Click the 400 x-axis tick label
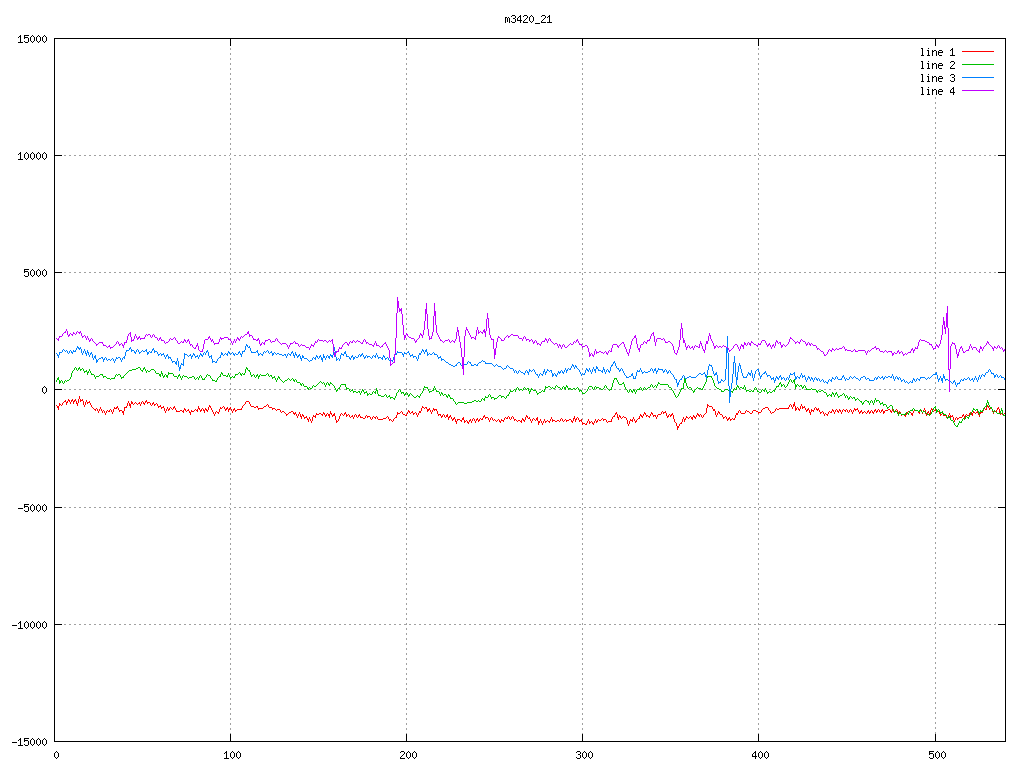The height and width of the screenshot is (768, 1024). pos(759,755)
